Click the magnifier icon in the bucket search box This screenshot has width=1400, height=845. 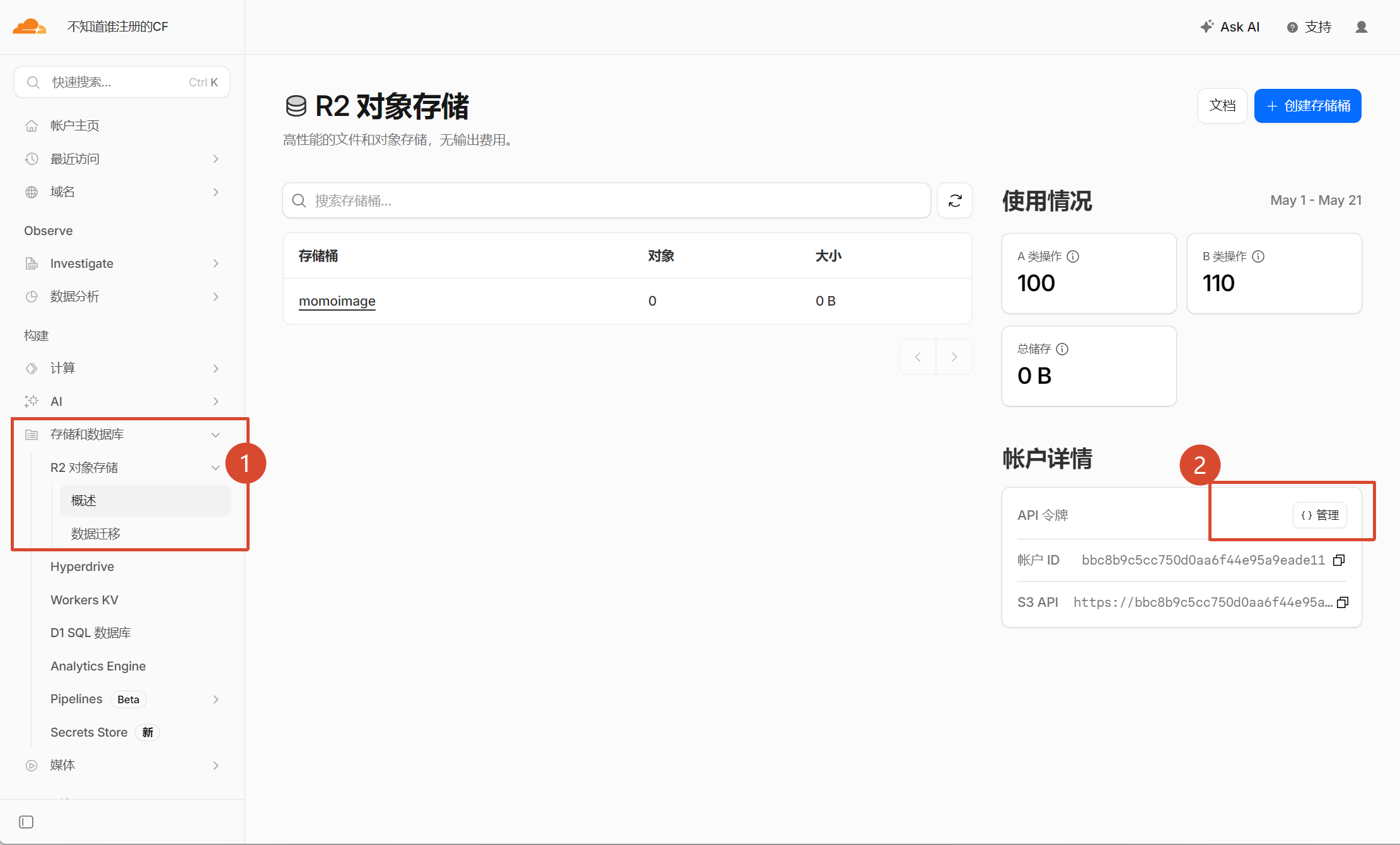pyautogui.click(x=299, y=200)
